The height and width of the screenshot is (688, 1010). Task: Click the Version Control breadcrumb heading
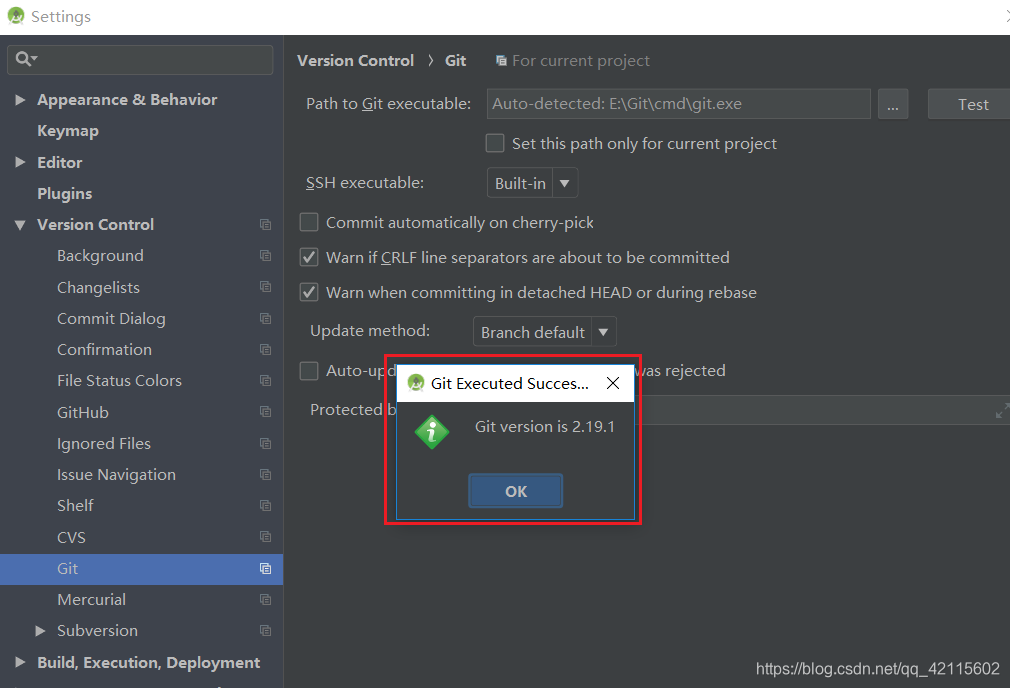(355, 61)
